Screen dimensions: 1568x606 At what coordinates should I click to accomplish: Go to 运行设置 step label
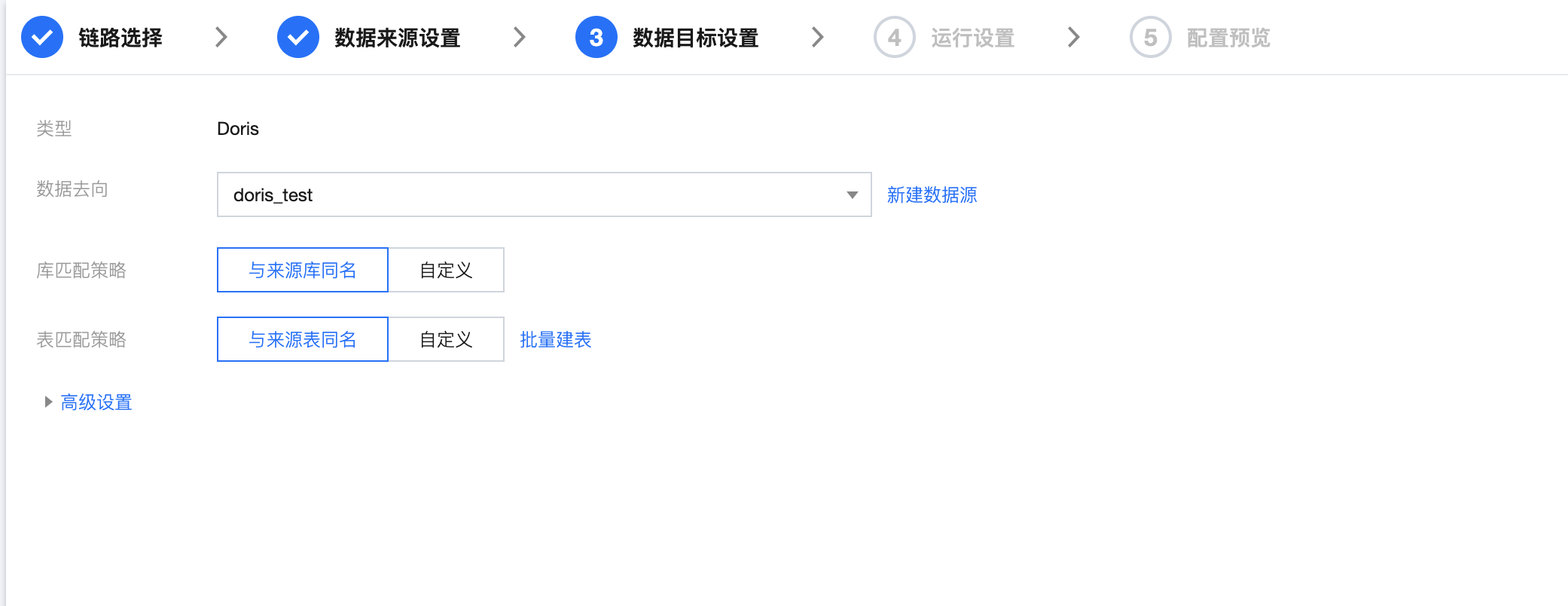[x=972, y=38]
